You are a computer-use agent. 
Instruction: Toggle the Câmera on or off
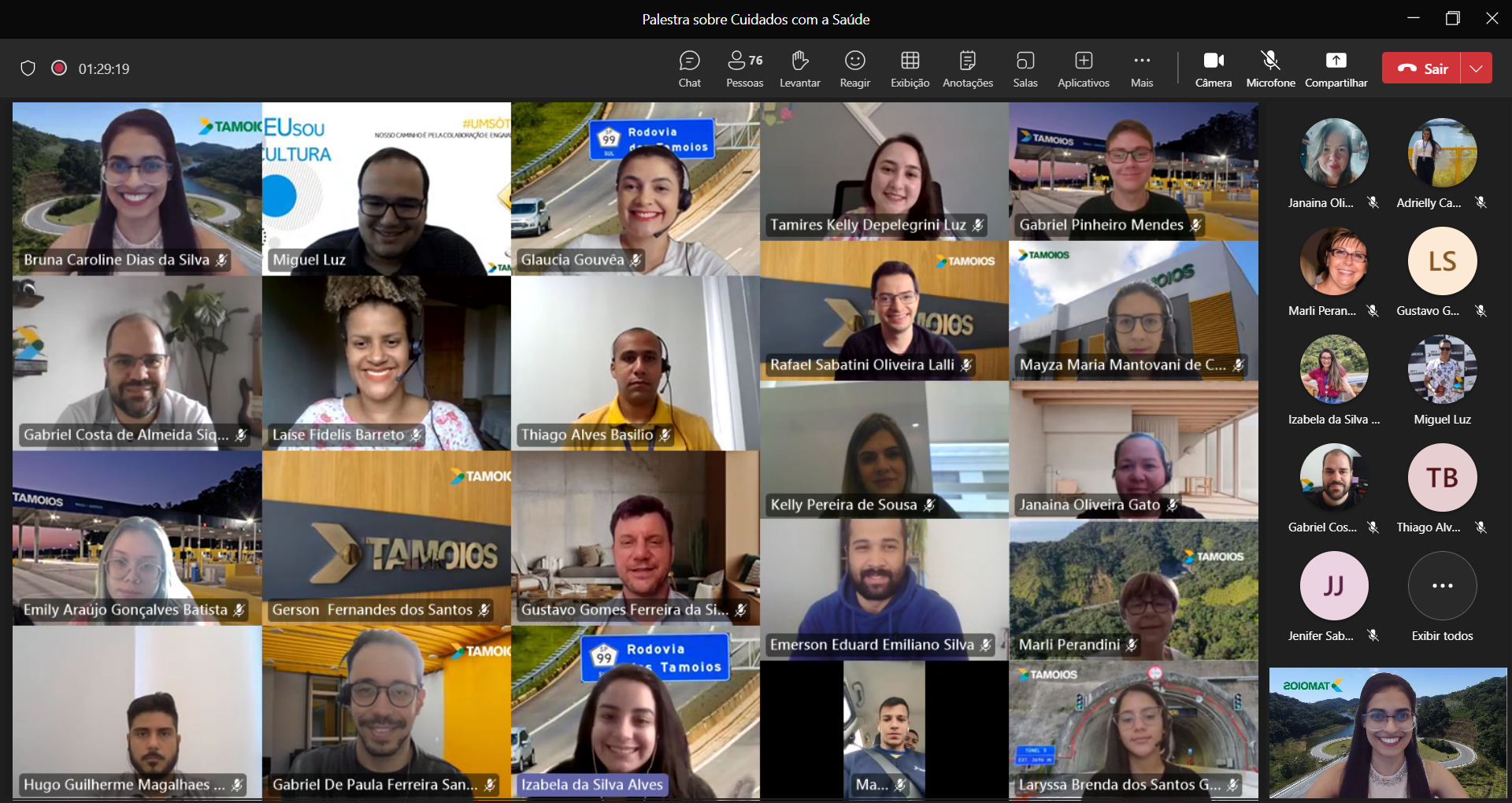coord(1213,68)
